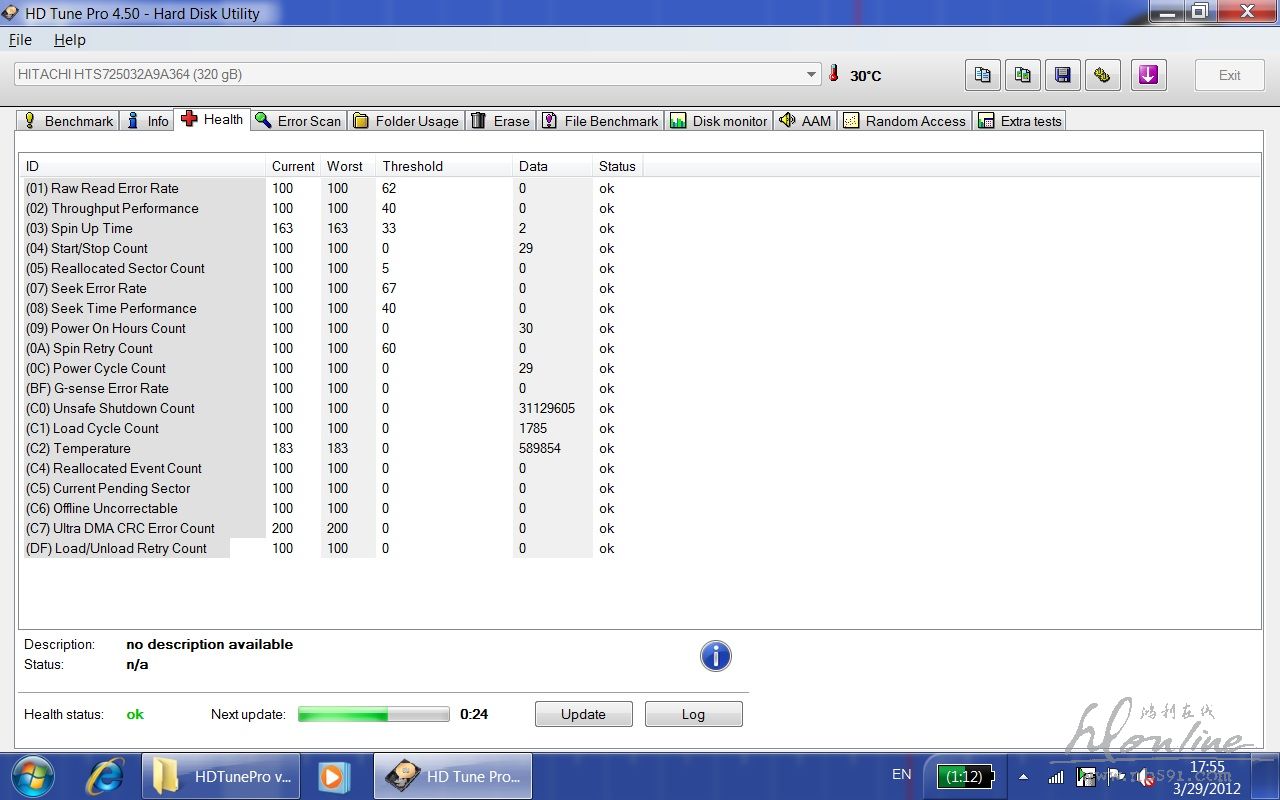Click the red thermometer temperature icon

tap(834, 74)
